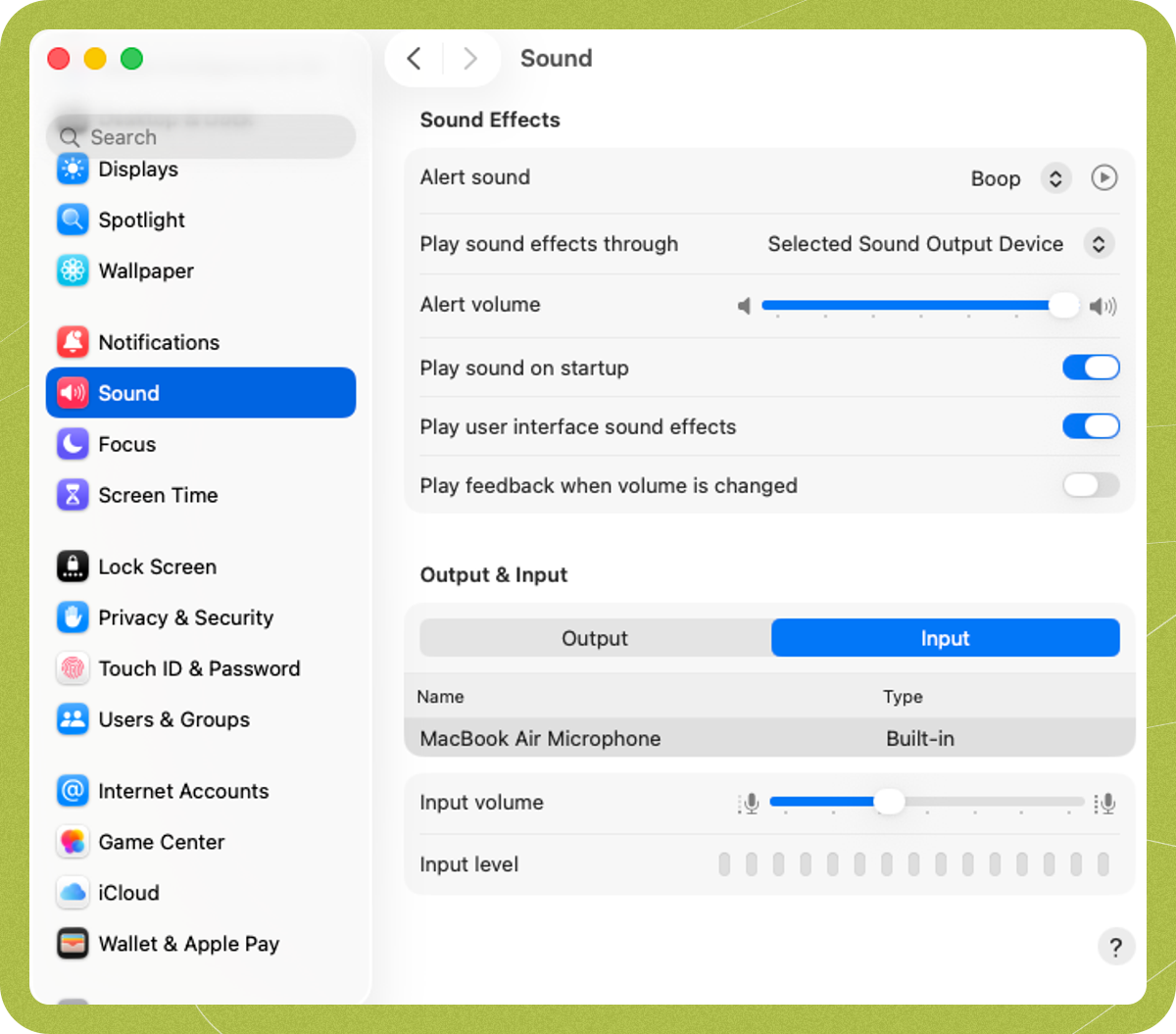The image size is (1176, 1034).
Task: Click the Sound Effects heading
Action: [x=490, y=120]
